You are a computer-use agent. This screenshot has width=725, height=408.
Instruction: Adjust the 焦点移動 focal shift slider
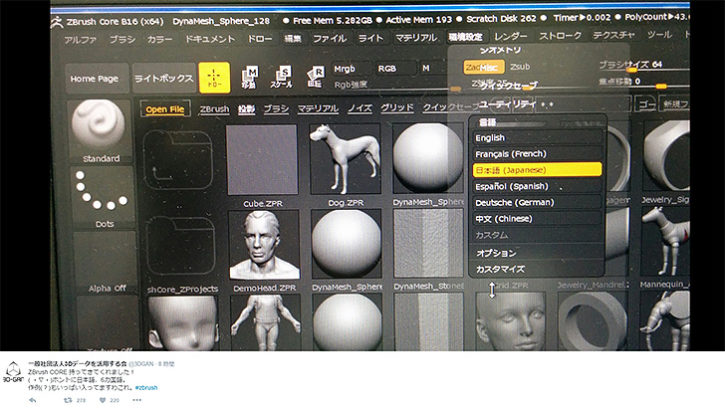(644, 83)
